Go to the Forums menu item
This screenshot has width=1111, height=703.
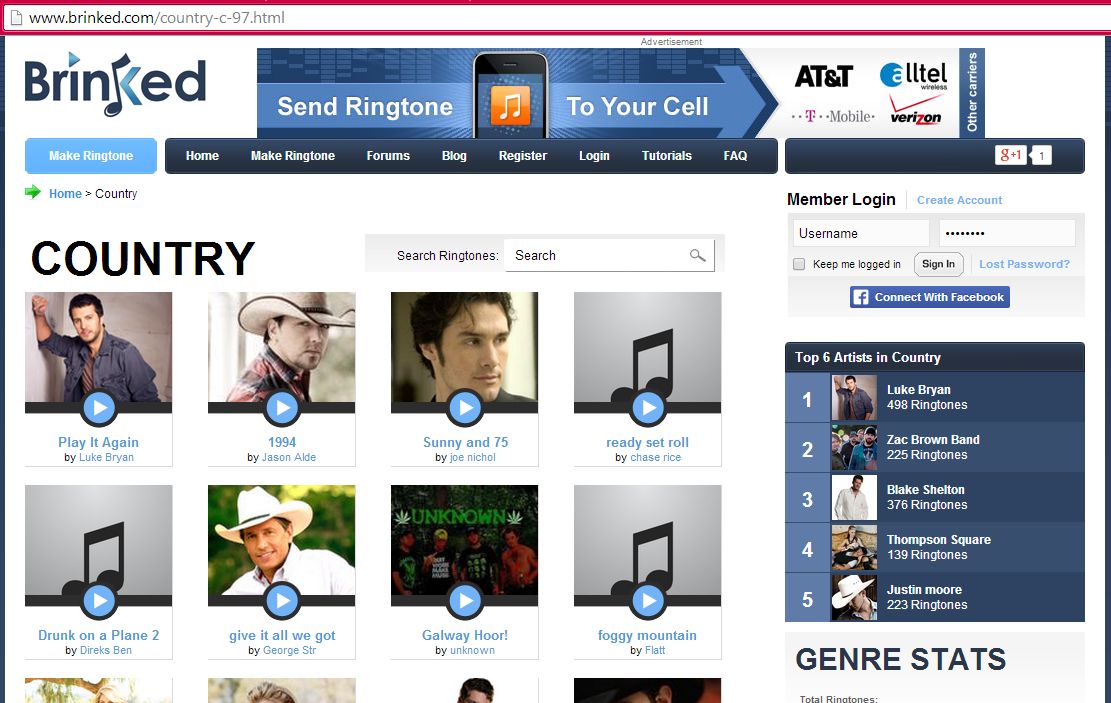coord(388,156)
